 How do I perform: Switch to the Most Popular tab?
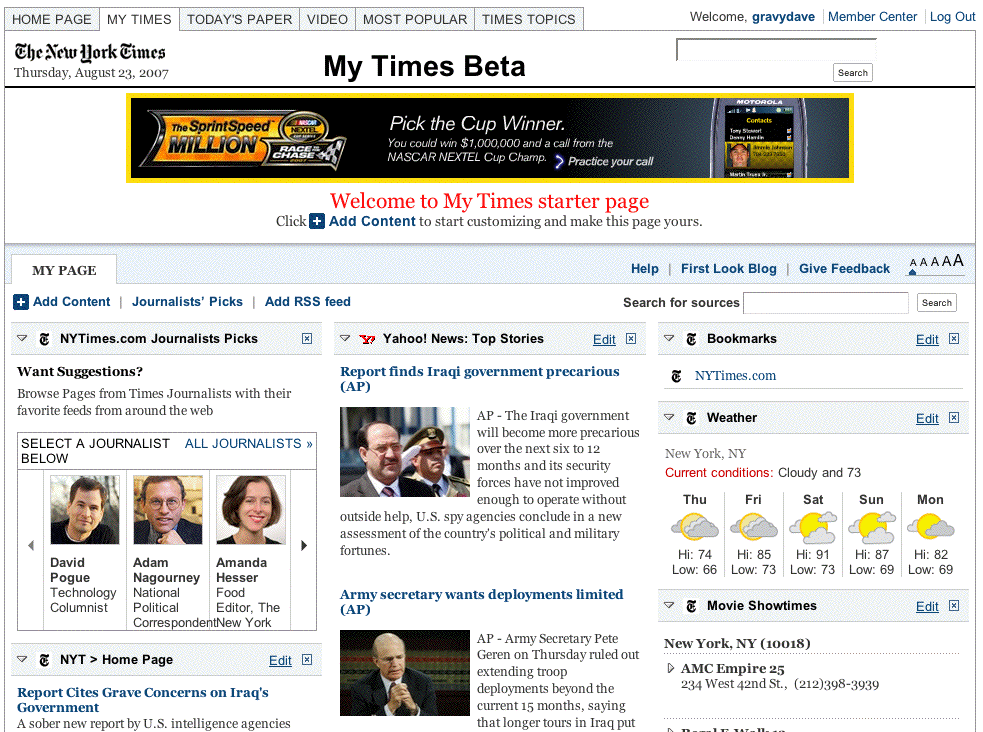tap(414, 19)
